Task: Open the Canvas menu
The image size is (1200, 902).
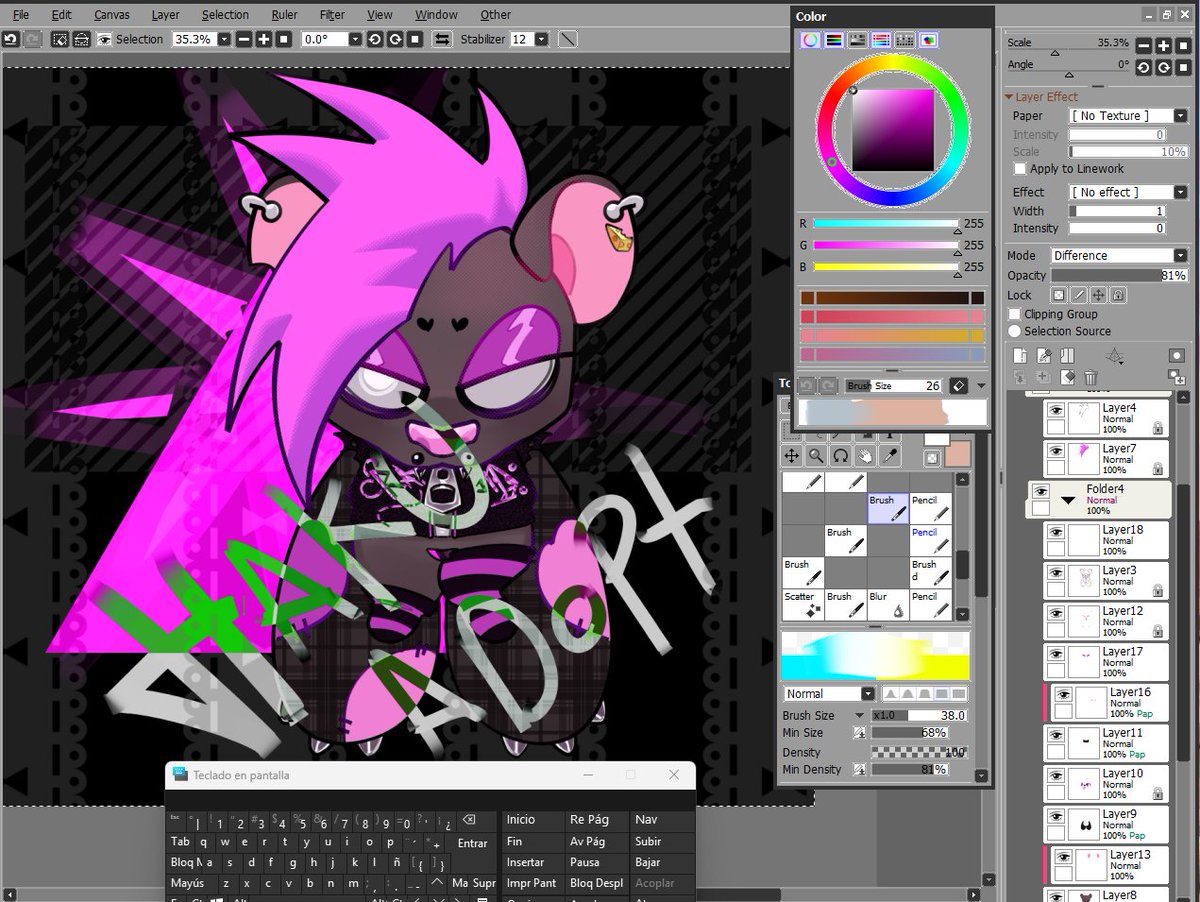Action: (112, 15)
